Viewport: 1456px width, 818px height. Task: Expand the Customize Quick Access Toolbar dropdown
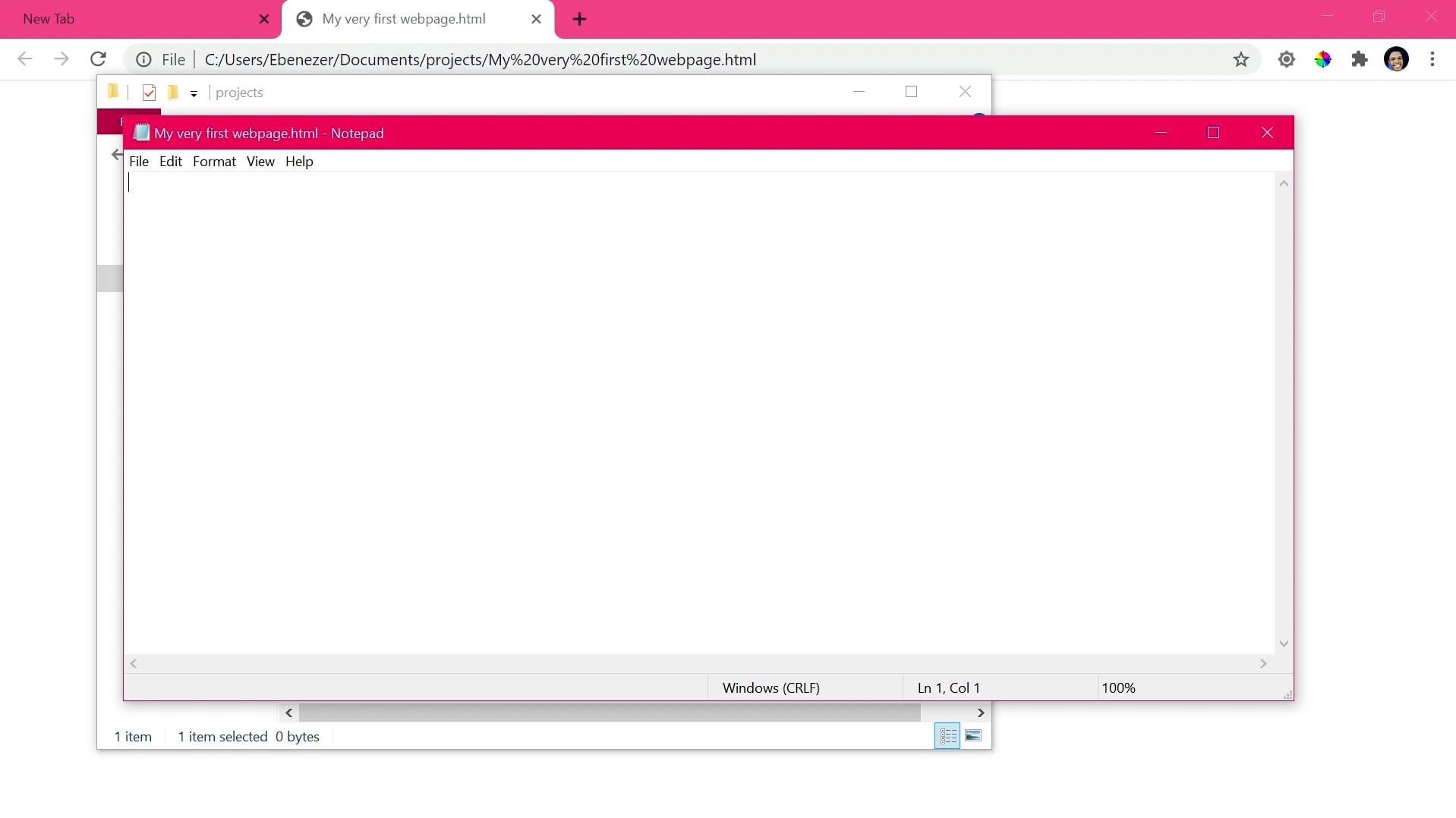(194, 93)
